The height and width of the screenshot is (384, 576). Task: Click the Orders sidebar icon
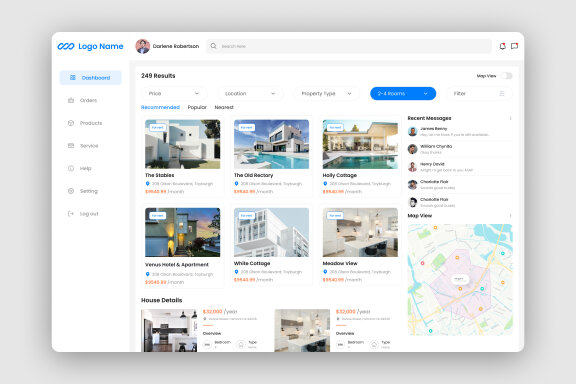point(71,100)
